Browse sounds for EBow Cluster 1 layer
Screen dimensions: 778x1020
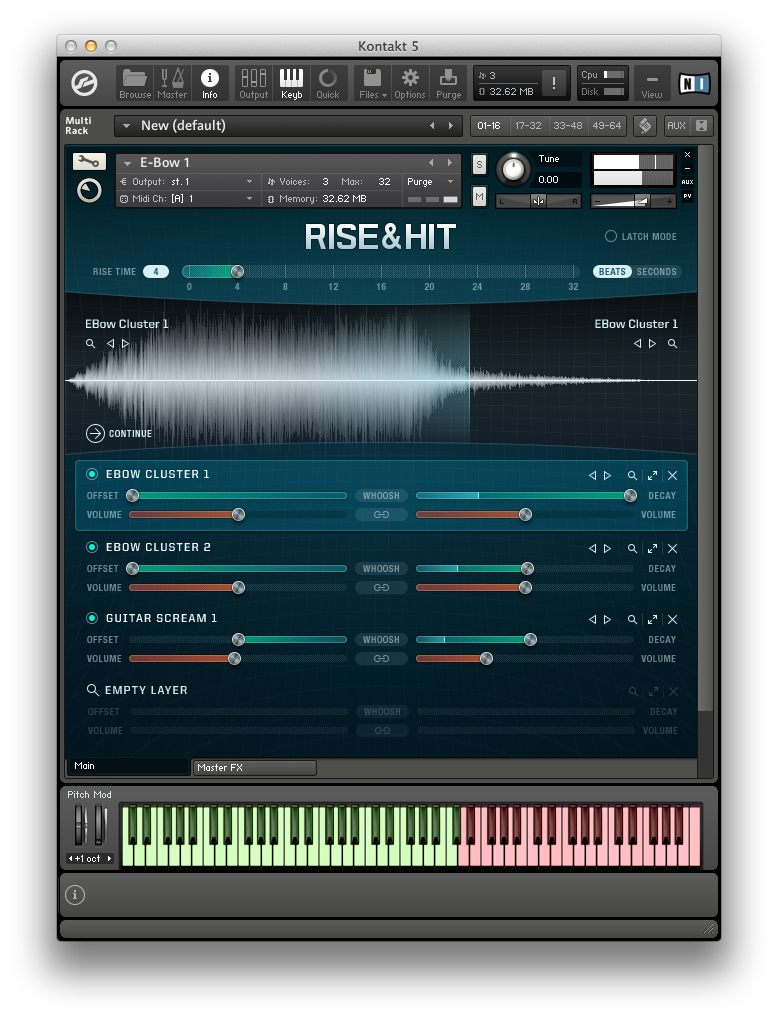632,476
